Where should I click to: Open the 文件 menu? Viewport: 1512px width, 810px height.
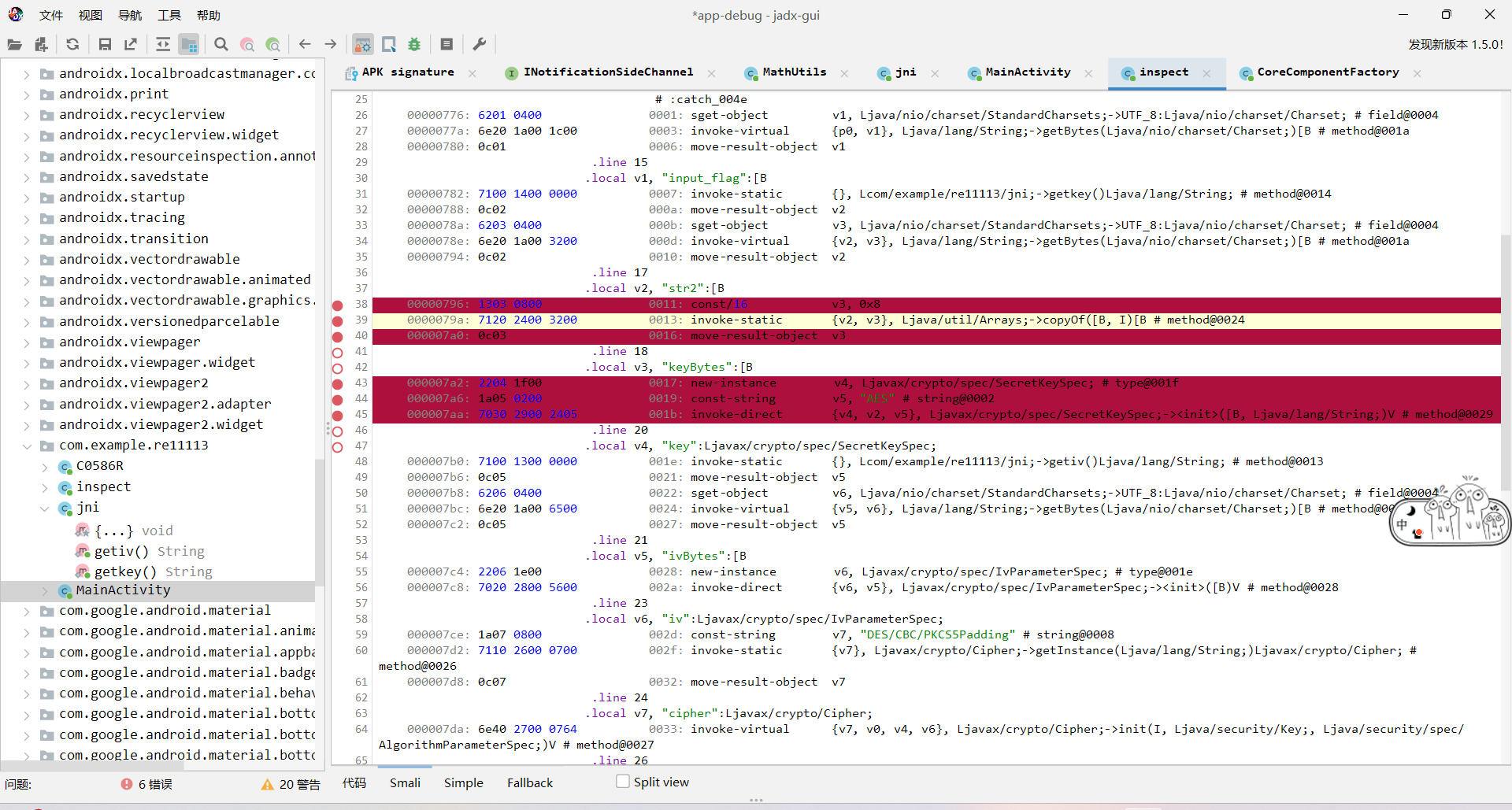pos(51,15)
